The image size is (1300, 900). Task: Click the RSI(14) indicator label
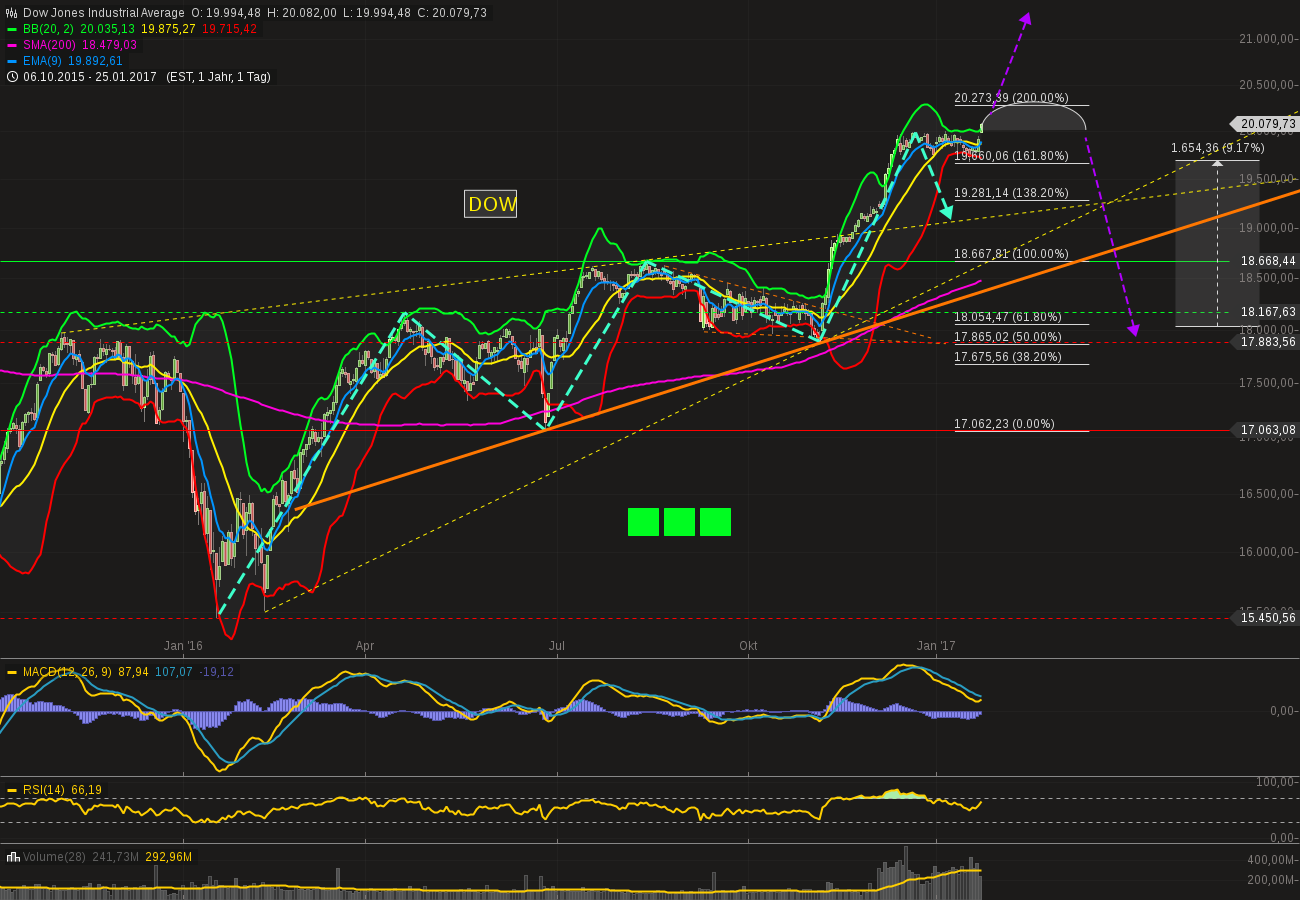tap(44, 790)
